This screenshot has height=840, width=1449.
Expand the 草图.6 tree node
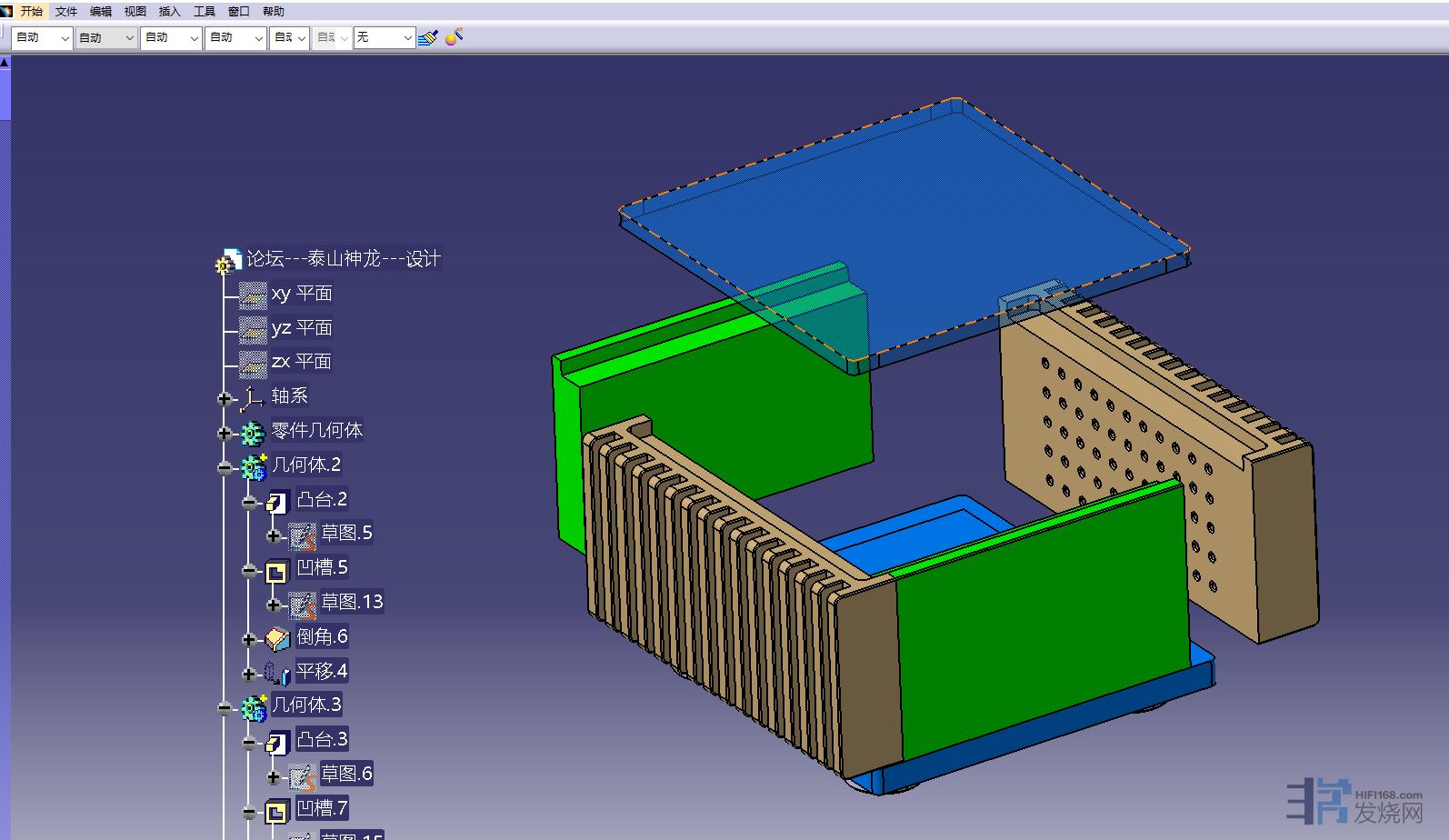click(x=274, y=776)
